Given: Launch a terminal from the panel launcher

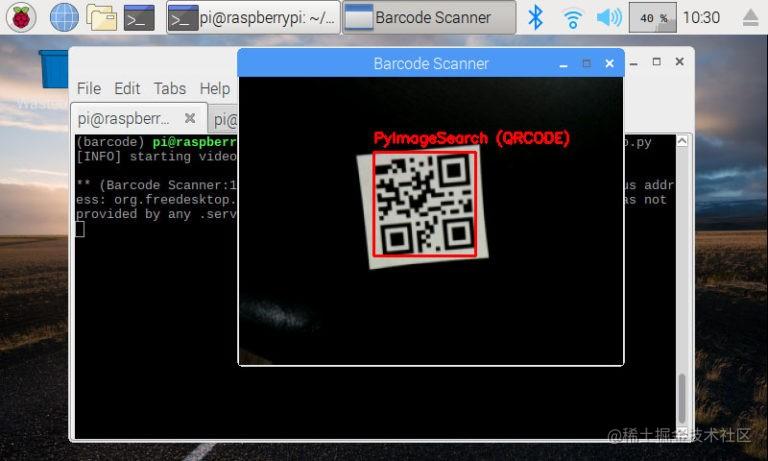Looking at the screenshot, I should (x=139, y=18).
